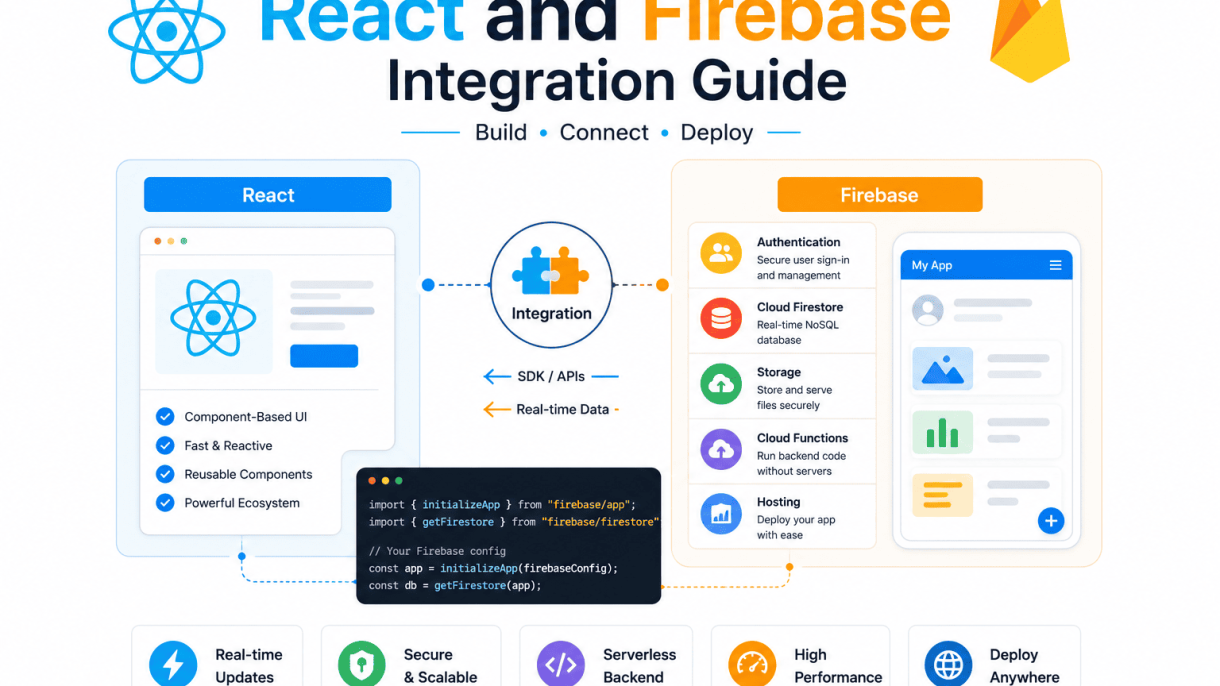Click 'Deploy your app with ease' description
Viewport: 1220px width, 686px height.
tap(796, 527)
